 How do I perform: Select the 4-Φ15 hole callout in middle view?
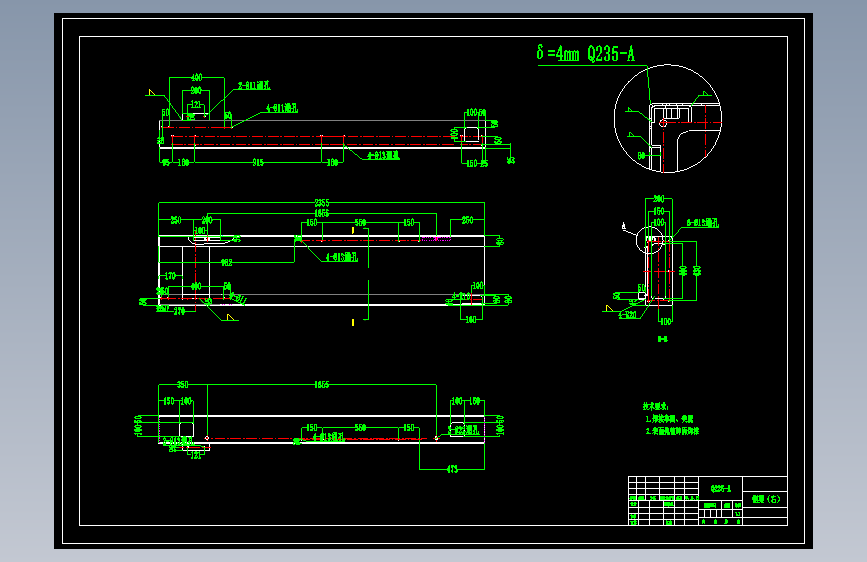tap(341, 257)
